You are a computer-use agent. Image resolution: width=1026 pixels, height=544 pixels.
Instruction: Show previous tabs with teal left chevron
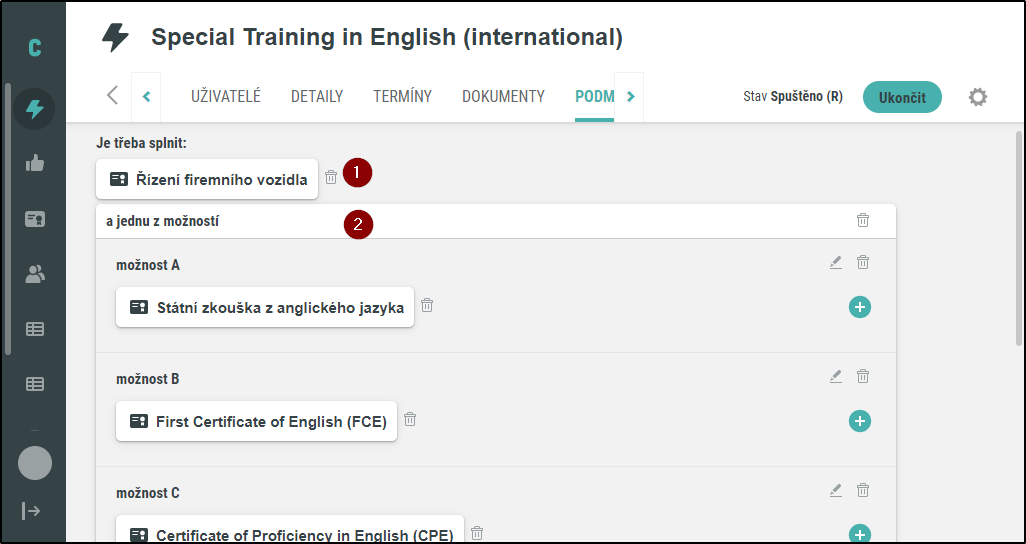(147, 97)
